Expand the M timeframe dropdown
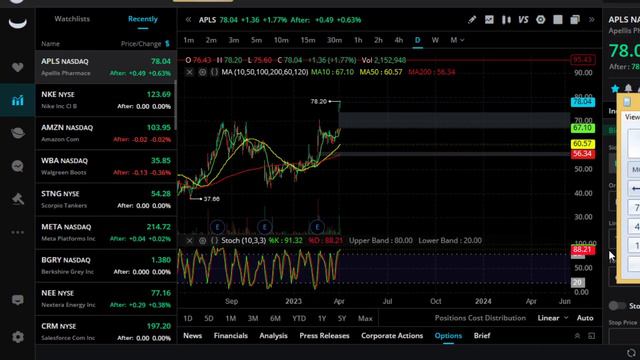This screenshot has height=360, width=640. click(x=457, y=40)
